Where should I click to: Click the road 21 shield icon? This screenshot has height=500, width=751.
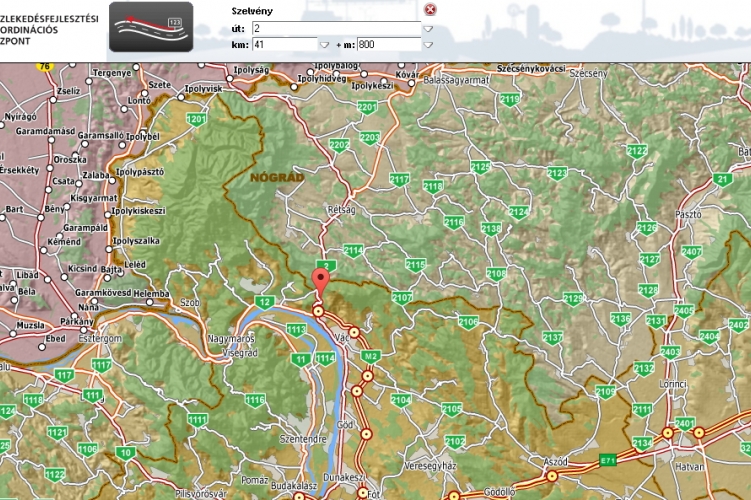point(723,179)
